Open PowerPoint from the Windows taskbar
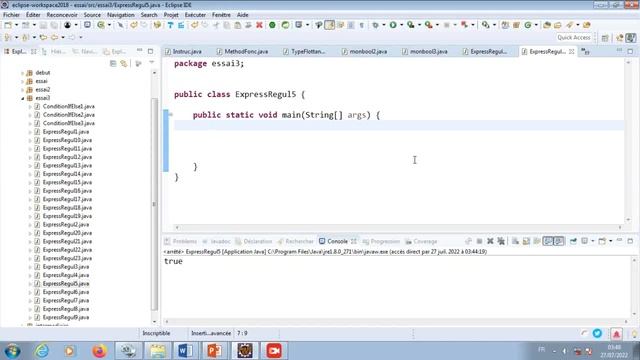 coord(215,351)
